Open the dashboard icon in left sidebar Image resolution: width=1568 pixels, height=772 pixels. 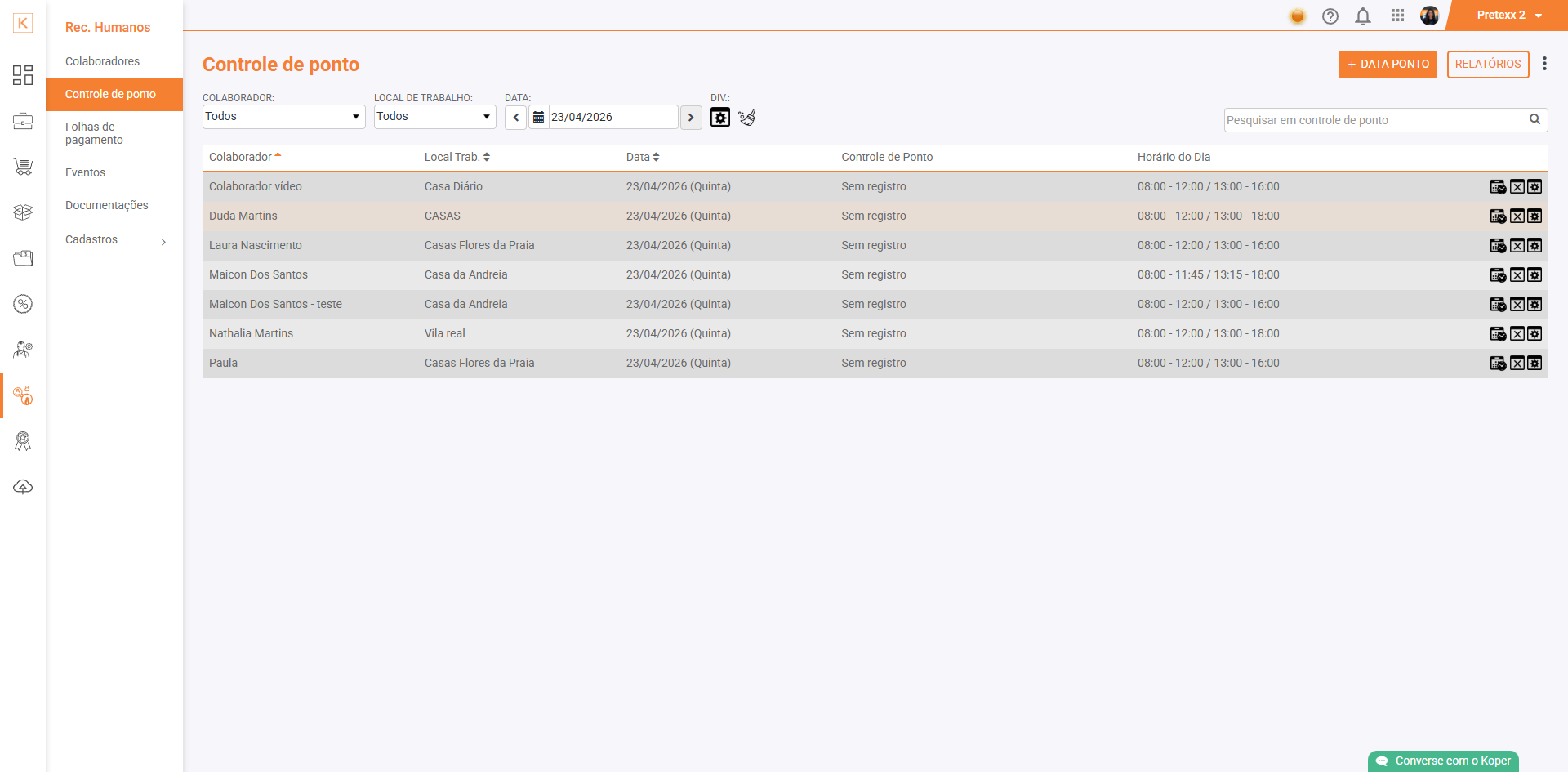coord(23,75)
